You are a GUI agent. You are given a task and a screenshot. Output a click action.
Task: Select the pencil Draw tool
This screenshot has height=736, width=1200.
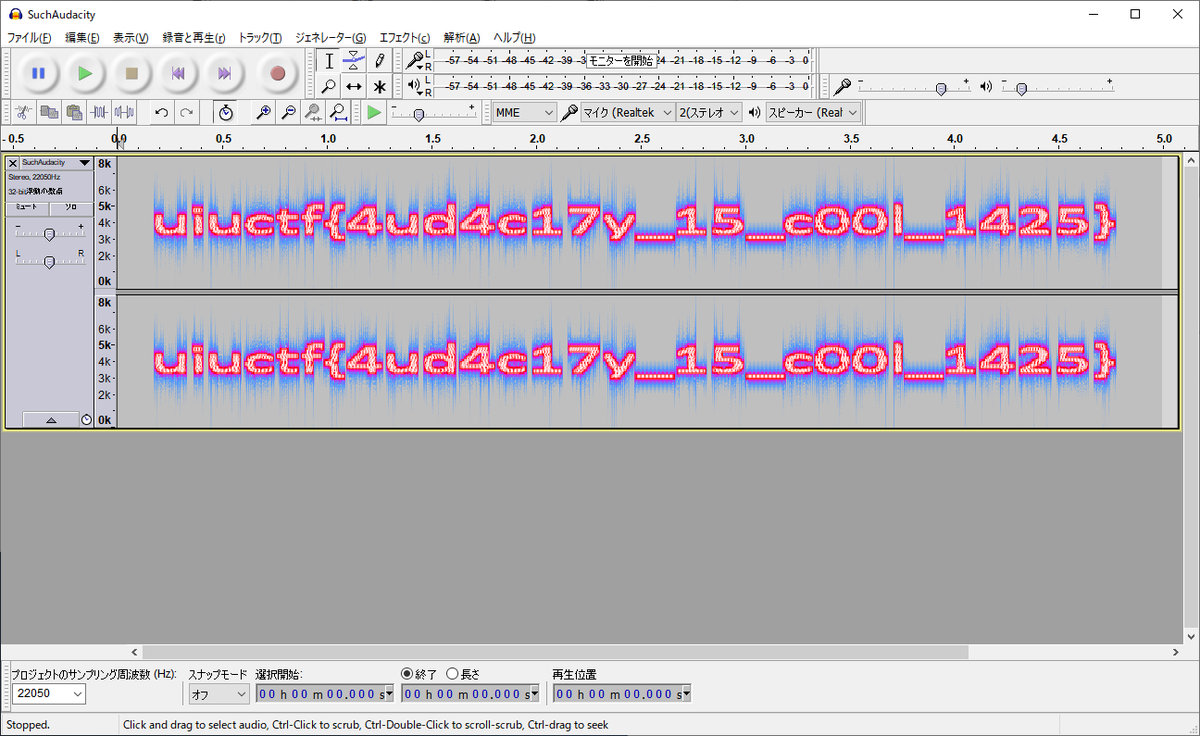pyautogui.click(x=379, y=61)
